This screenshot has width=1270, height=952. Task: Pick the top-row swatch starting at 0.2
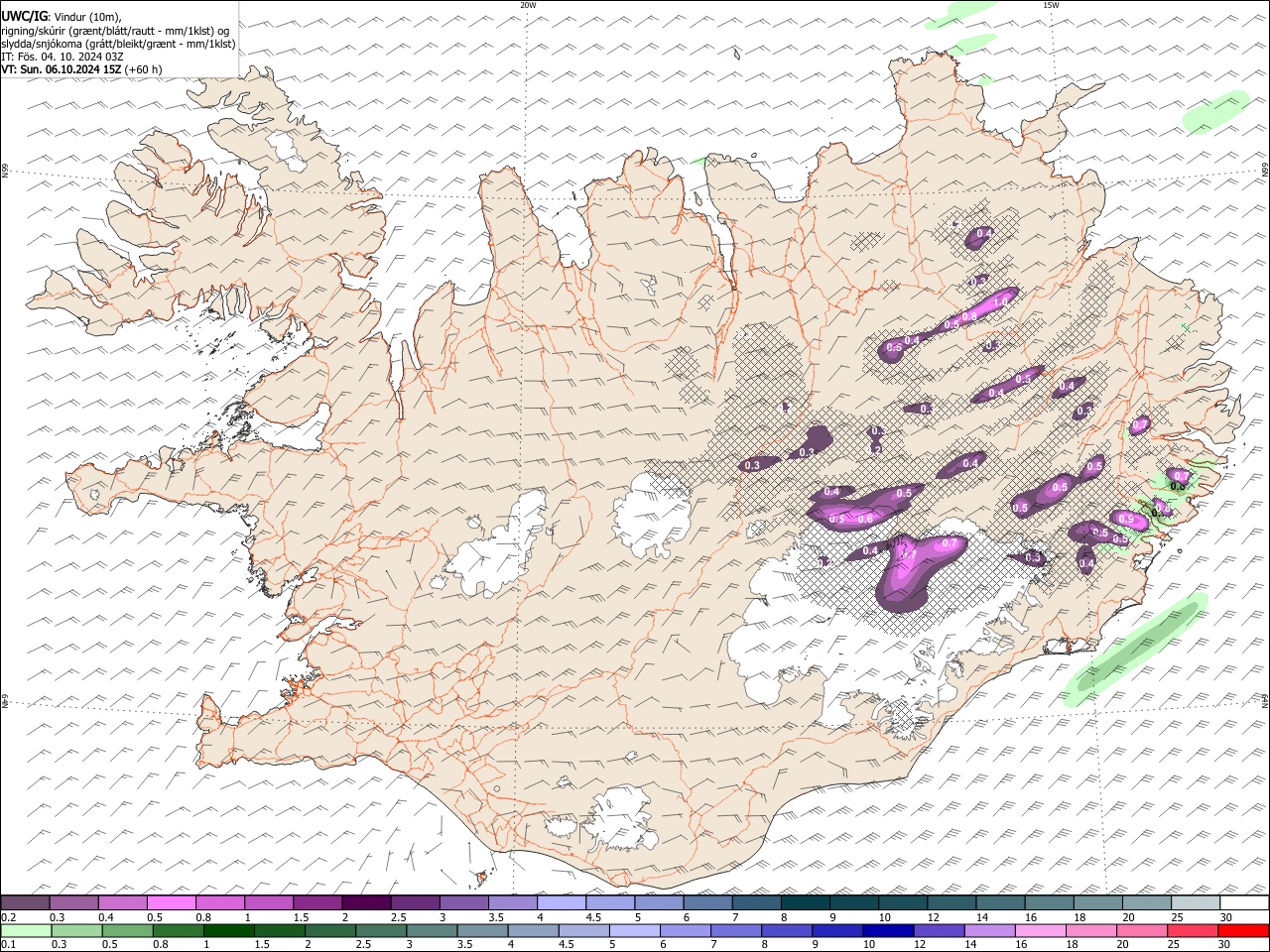[25, 902]
